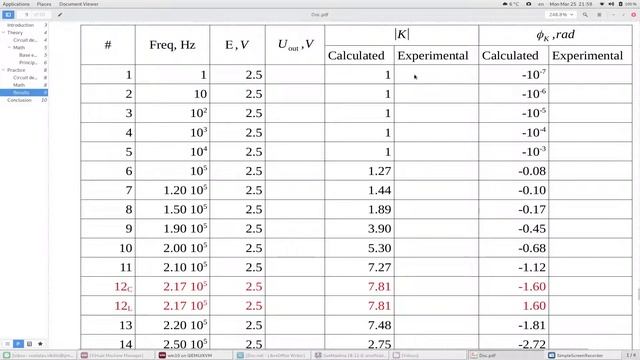
Task: Select the annotation pencil tool
Action: tap(60, 15)
